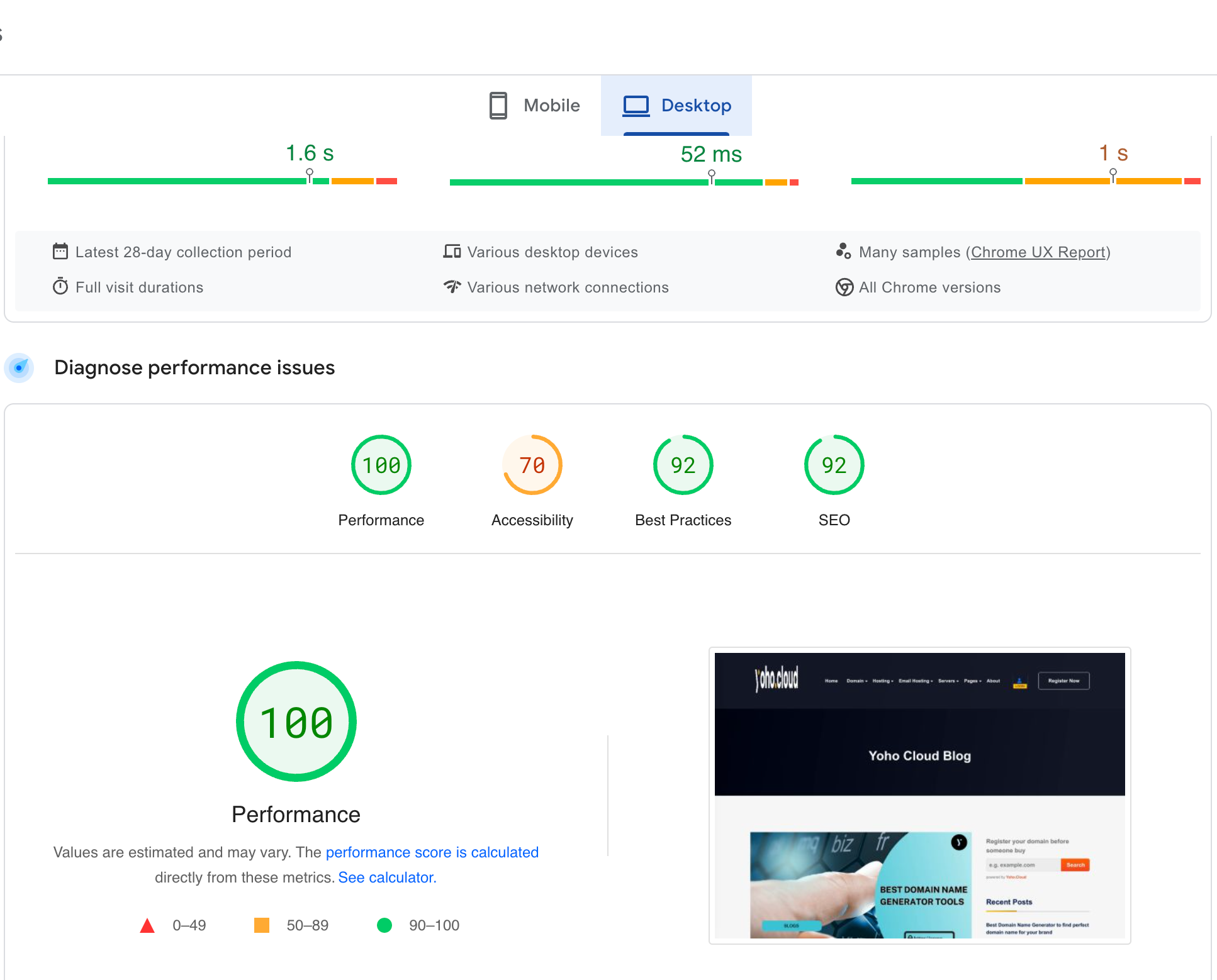Click the network icon for network connections
1217x980 pixels.
point(452,287)
